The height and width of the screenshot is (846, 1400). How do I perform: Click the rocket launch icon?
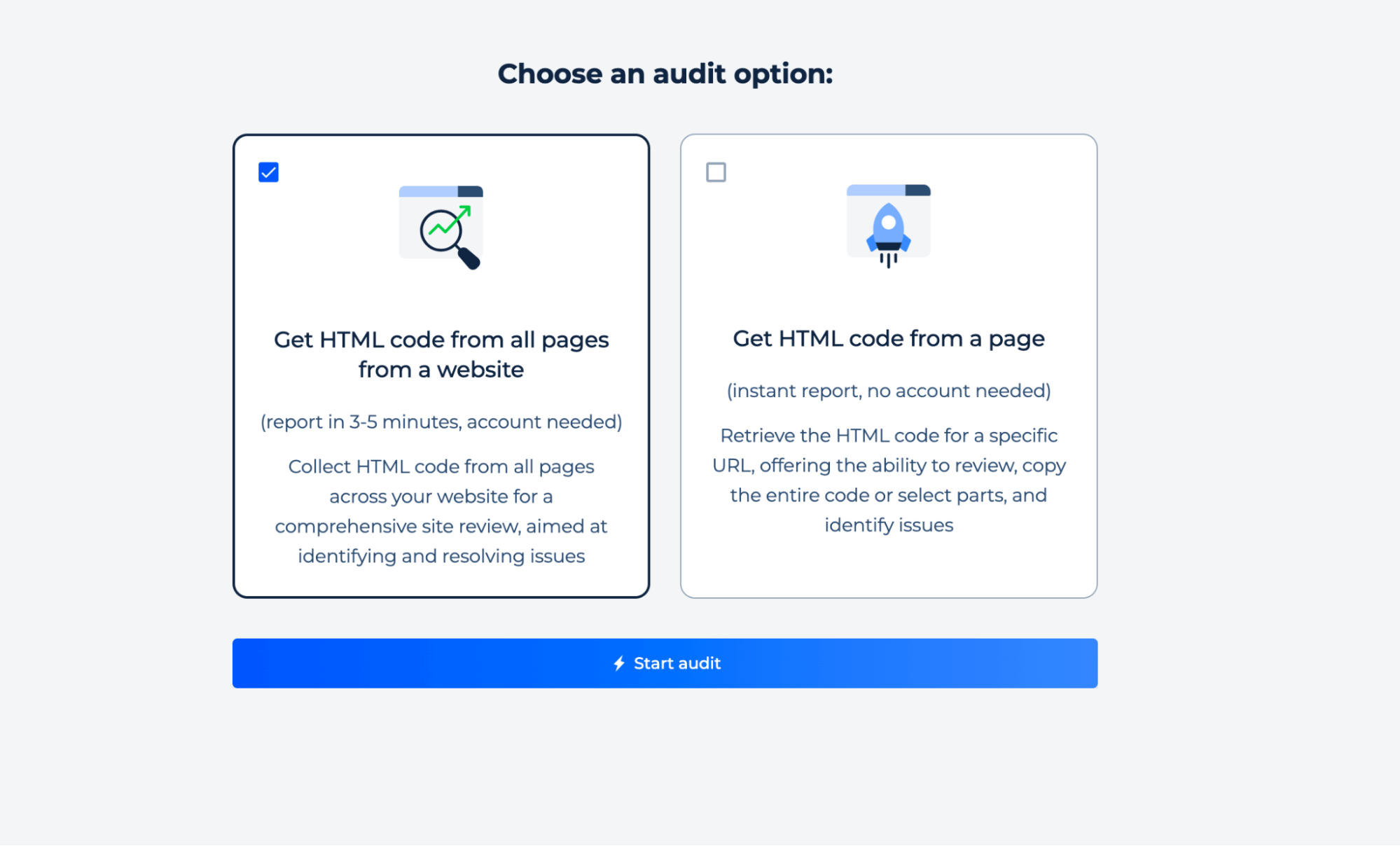tap(888, 226)
